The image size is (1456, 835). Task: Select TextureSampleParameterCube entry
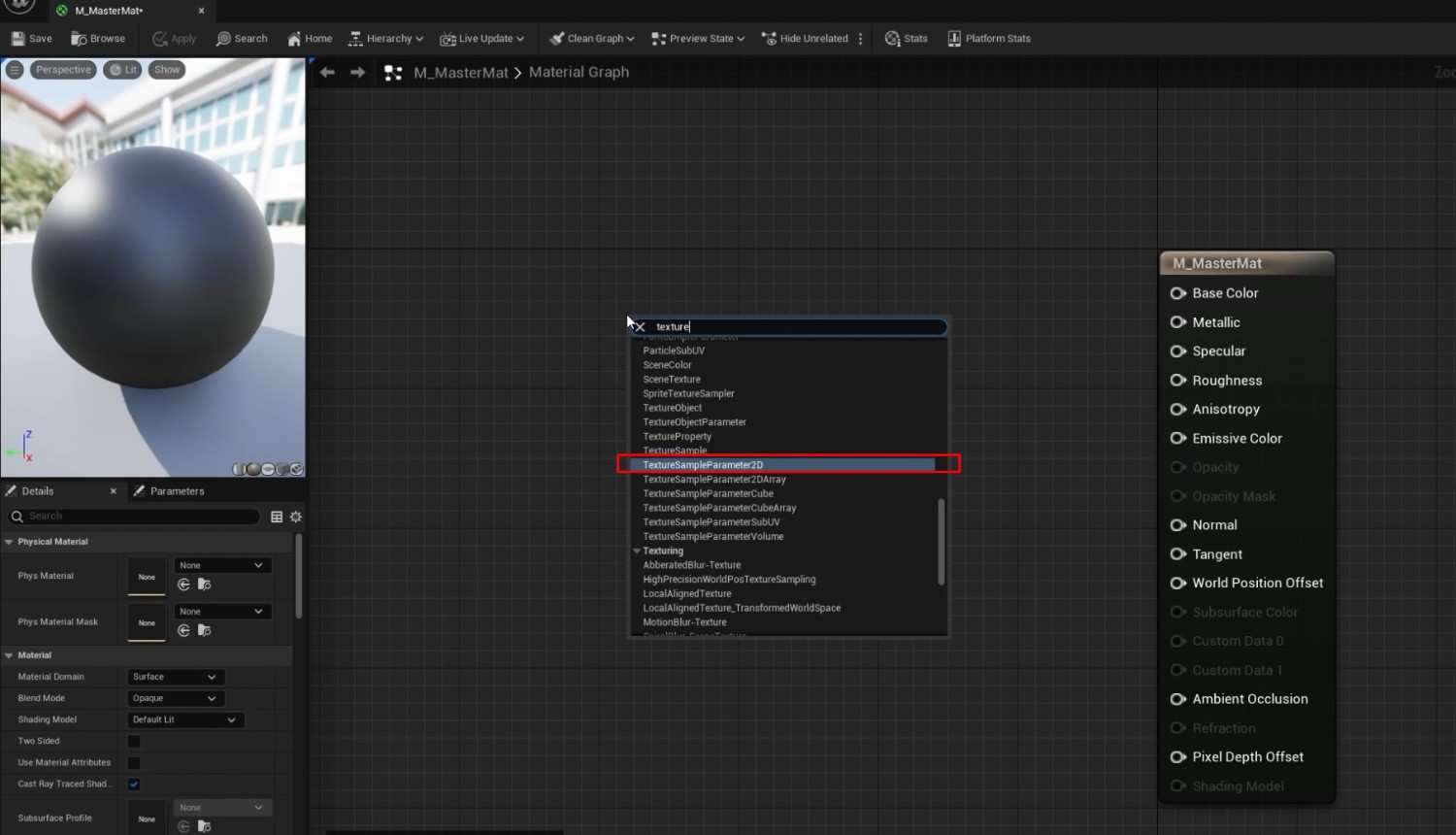coord(708,493)
